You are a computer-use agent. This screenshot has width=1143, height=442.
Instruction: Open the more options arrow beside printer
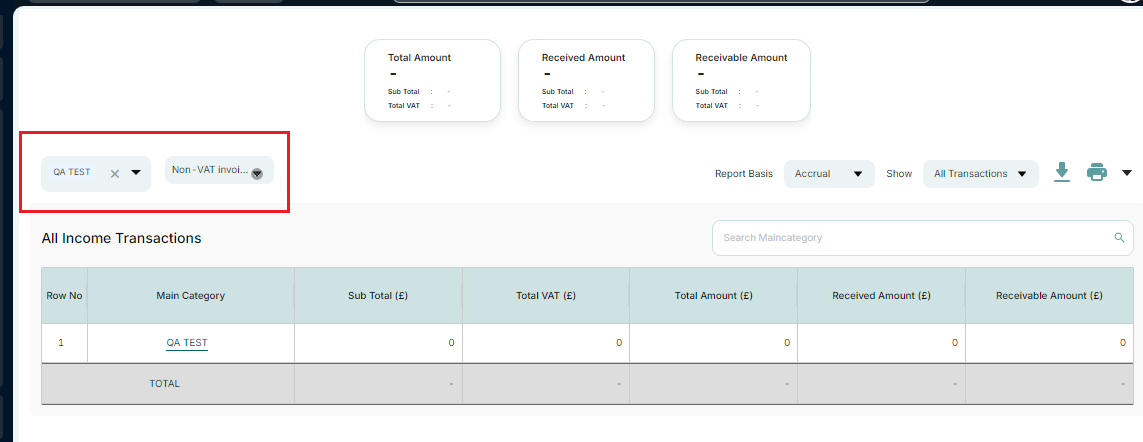(1127, 173)
